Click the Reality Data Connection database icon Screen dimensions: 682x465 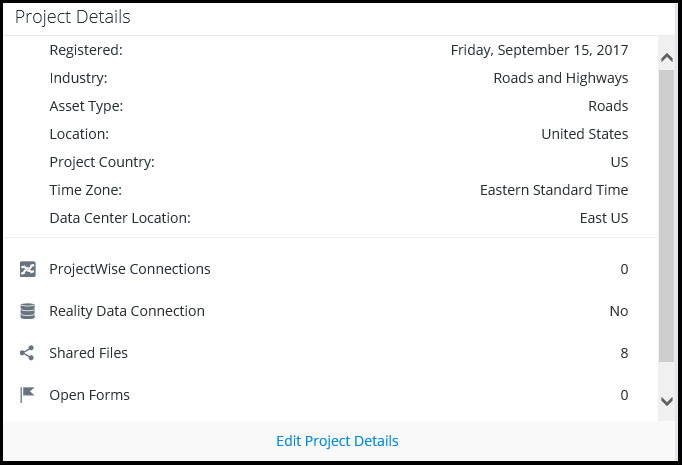click(x=28, y=311)
